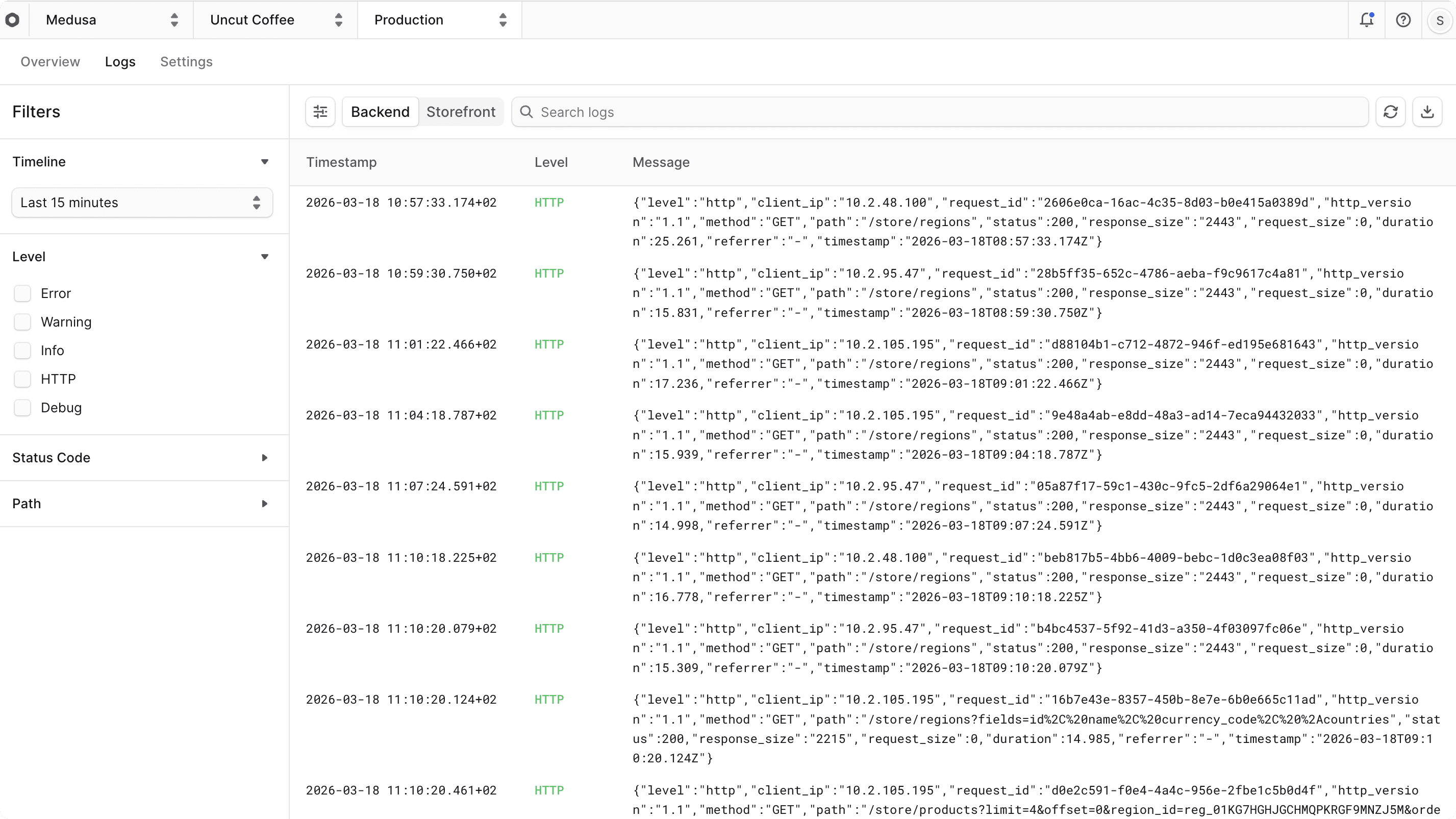Select the Backend log source
This screenshot has width=1456, height=819.
379,111
